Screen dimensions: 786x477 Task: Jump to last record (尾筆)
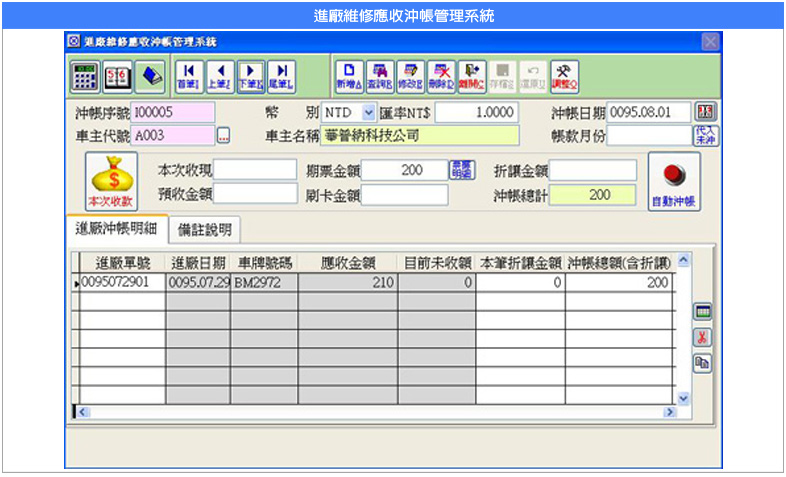(283, 75)
